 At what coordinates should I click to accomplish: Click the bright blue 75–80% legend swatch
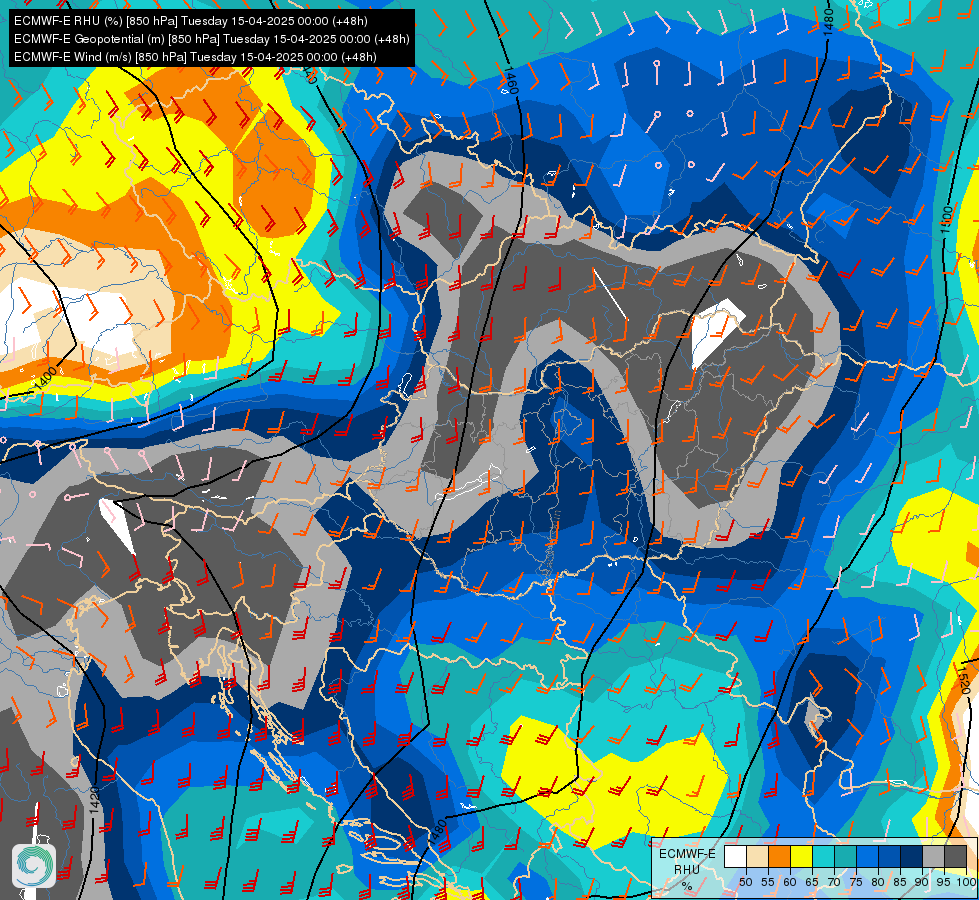click(867, 856)
